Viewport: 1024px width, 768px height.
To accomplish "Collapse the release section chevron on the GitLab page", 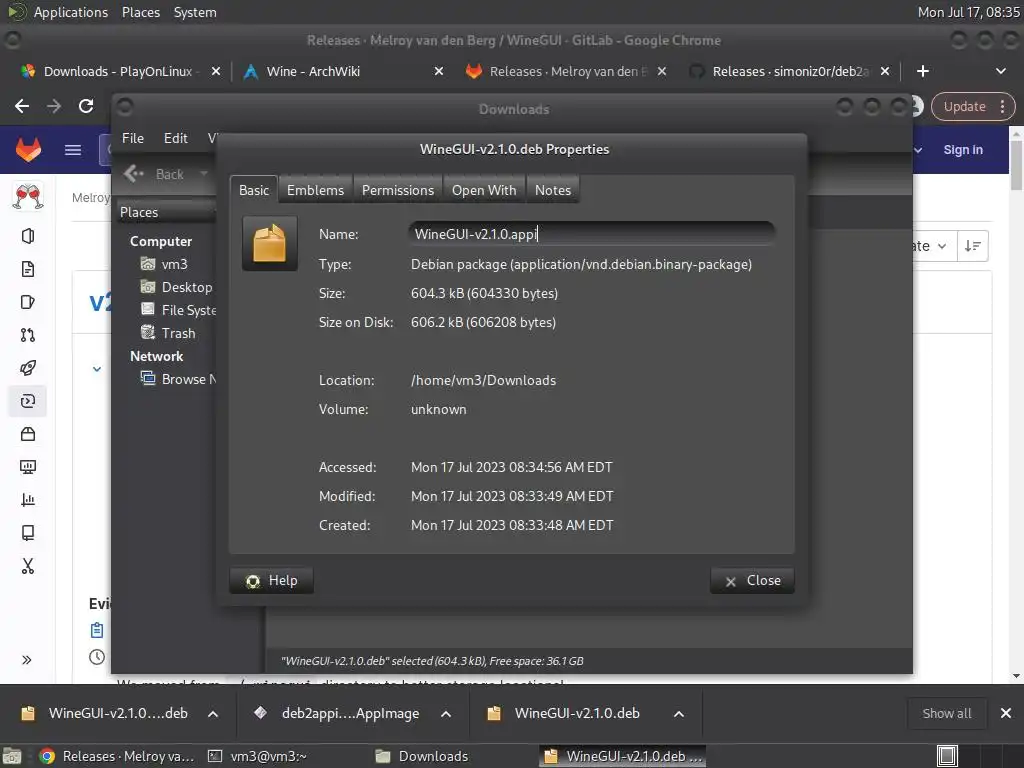I will click(97, 370).
